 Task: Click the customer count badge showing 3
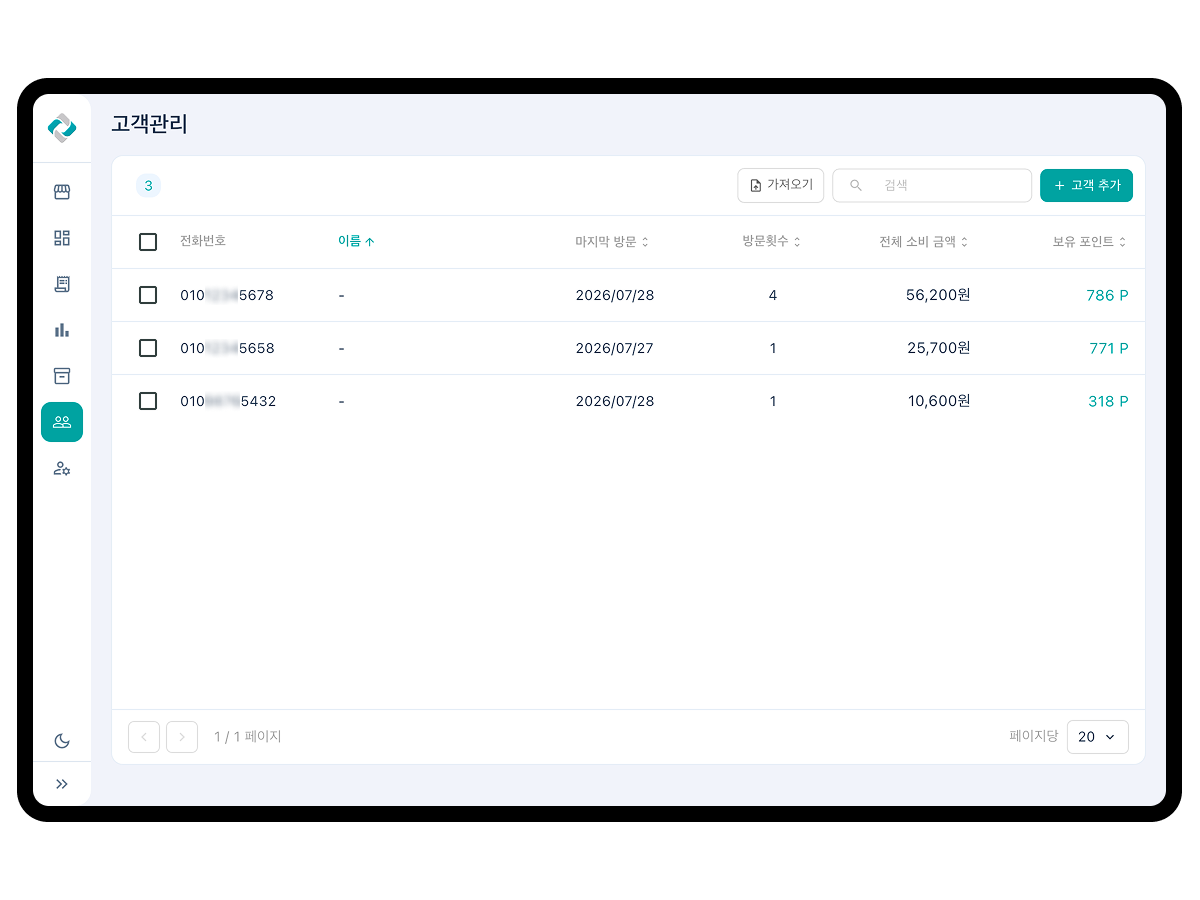[x=148, y=185]
